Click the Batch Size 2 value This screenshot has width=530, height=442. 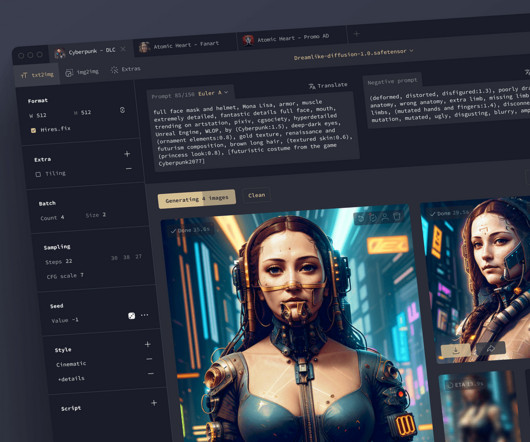[x=96, y=215]
